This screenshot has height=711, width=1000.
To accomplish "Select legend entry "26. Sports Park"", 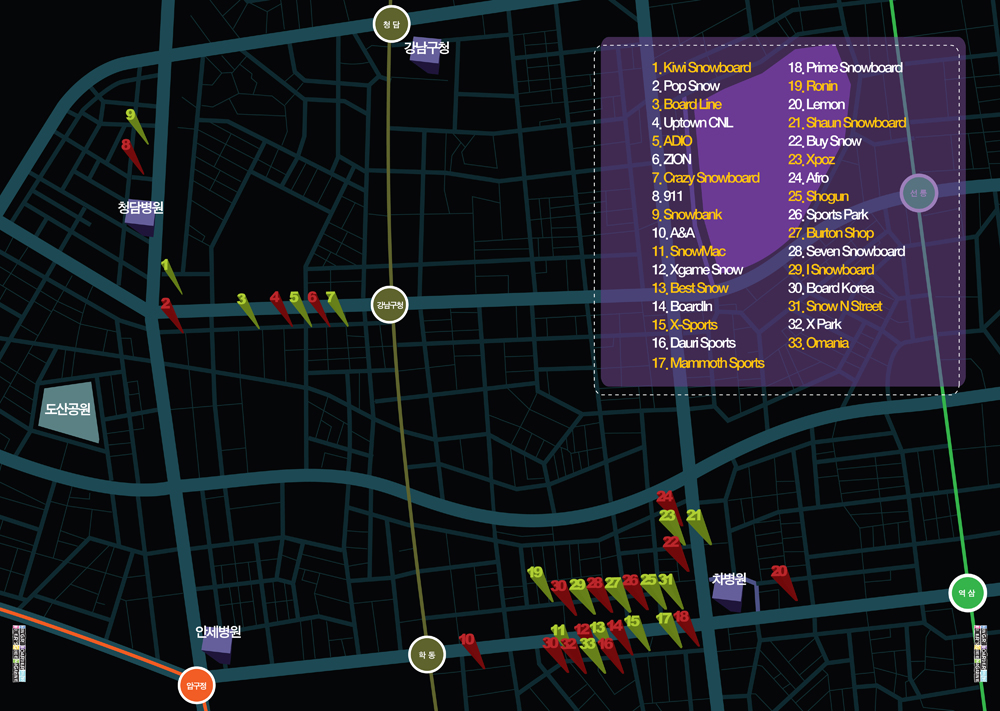I will point(828,215).
